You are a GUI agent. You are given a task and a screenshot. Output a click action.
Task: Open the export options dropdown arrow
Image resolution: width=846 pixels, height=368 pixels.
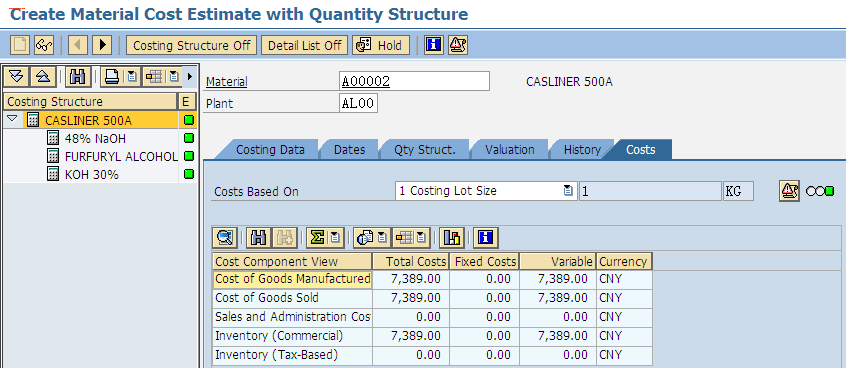[x=383, y=237]
